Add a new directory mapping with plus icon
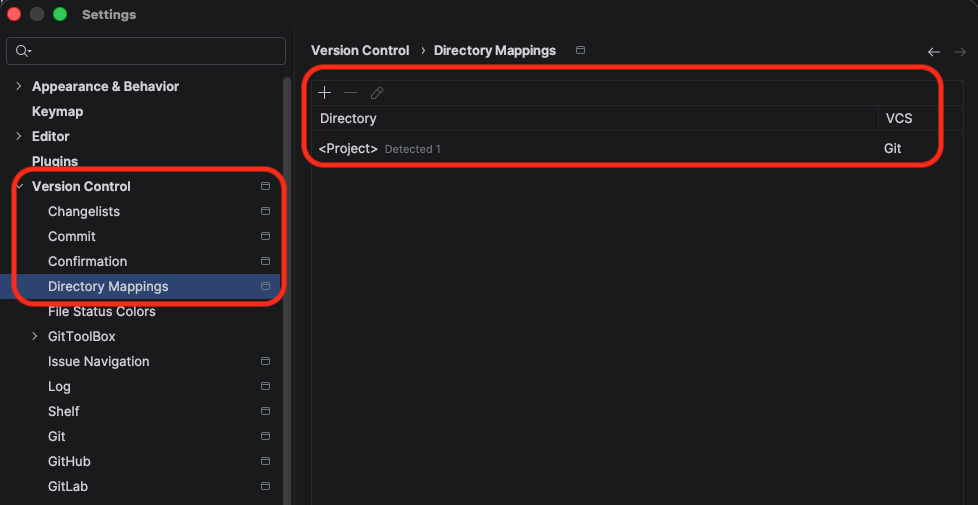The width and height of the screenshot is (978, 505). coord(324,94)
